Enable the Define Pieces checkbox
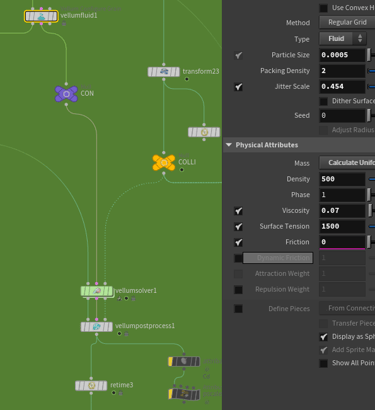 238,309
